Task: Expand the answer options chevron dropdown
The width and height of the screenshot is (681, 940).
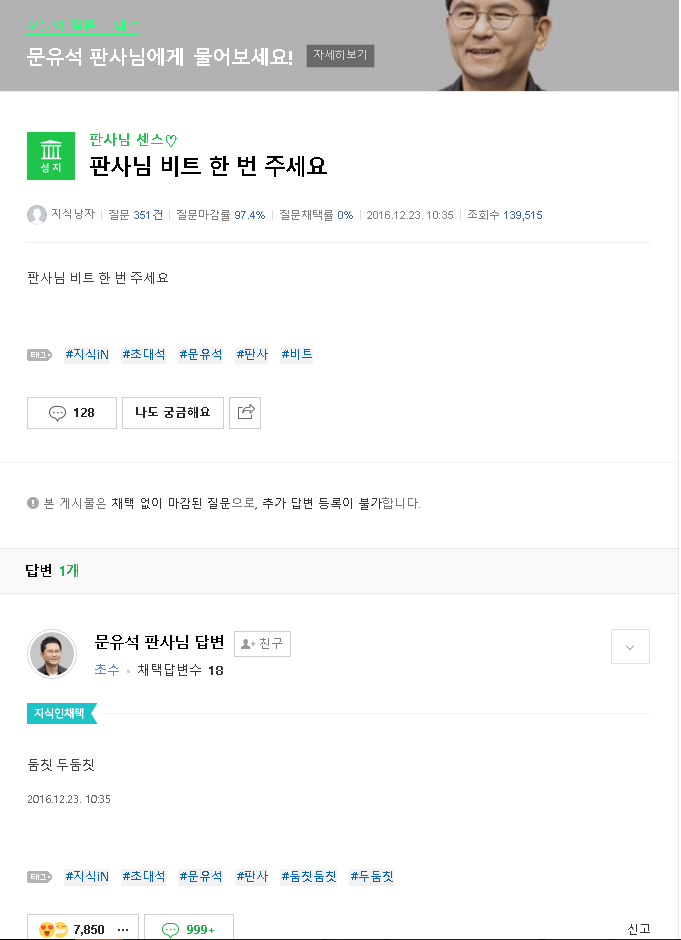Action: 630,647
